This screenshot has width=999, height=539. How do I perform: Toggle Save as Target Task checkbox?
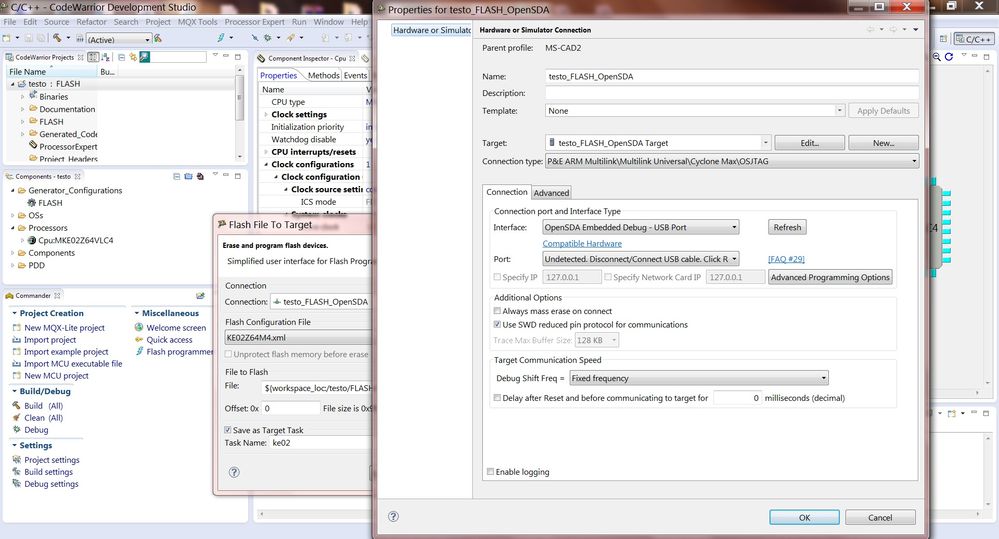[227, 430]
